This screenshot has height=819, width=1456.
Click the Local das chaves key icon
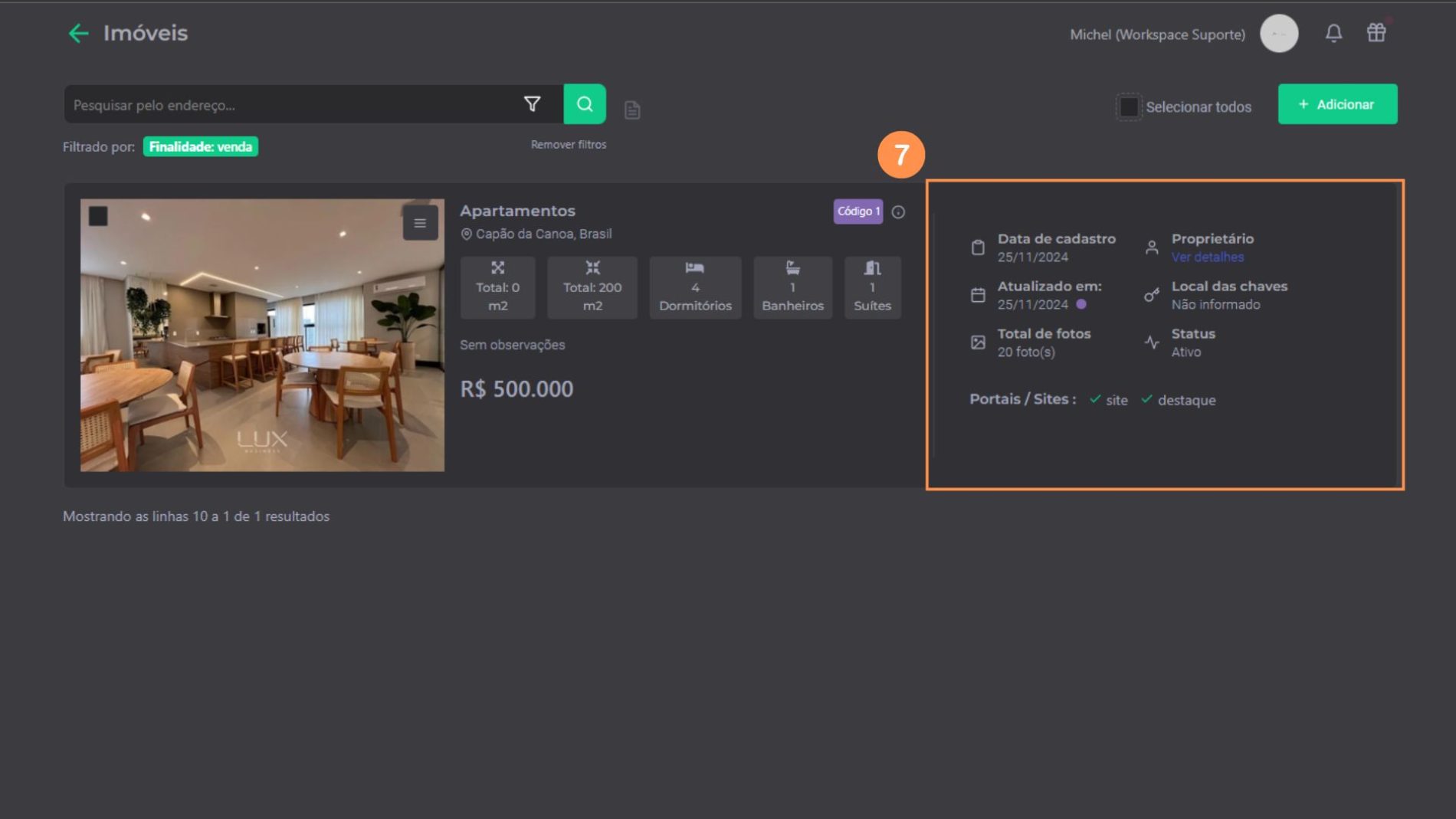(1152, 295)
